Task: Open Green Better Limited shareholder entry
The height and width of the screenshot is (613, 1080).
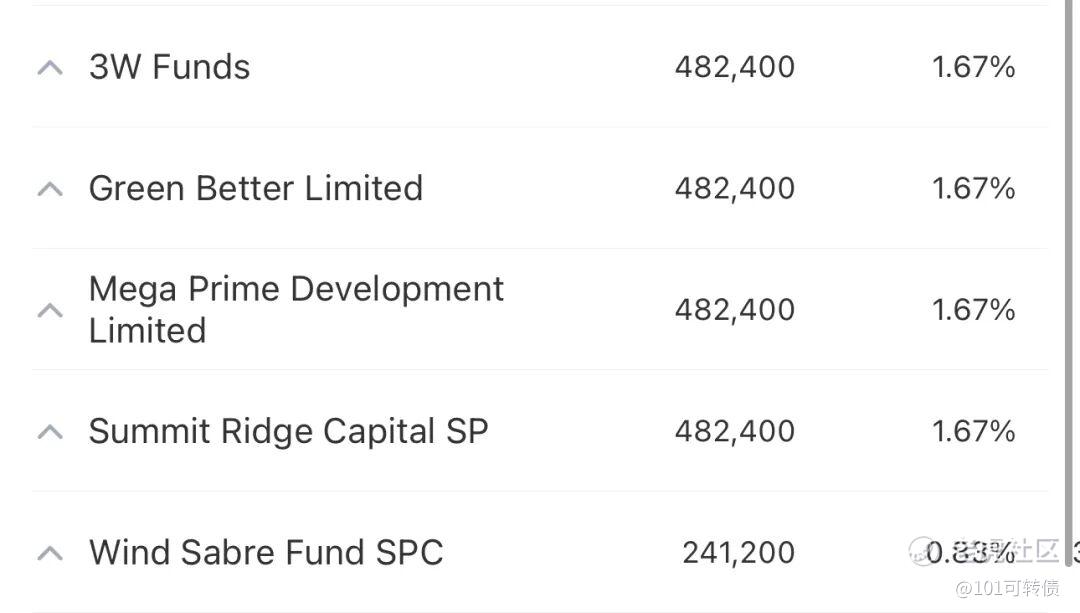Action: (x=255, y=188)
